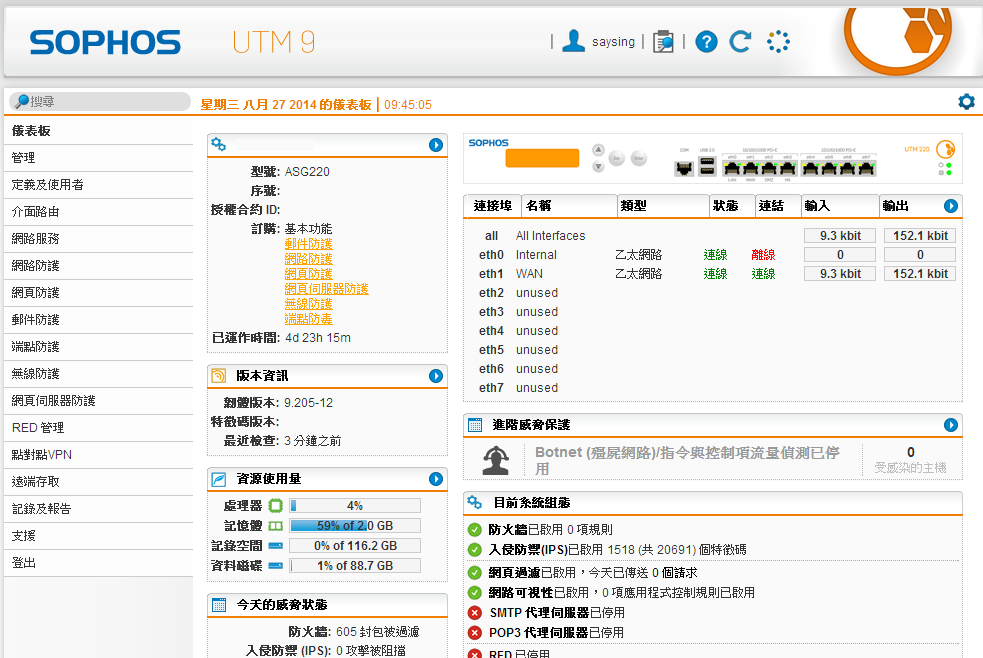Expand the interfaces table arrow beside 輸出
Screen dimensions: 983x658
(x=950, y=206)
